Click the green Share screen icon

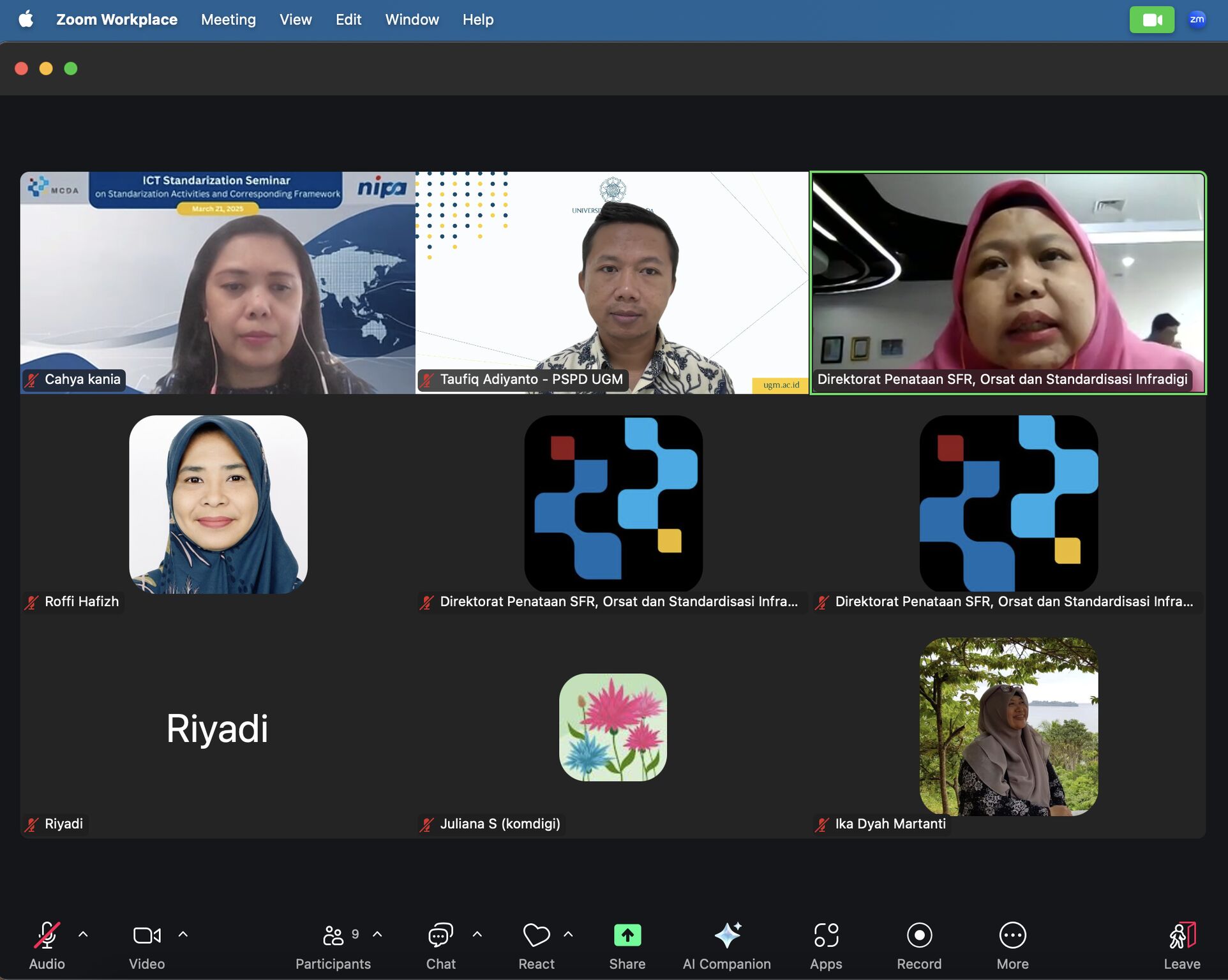pos(627,935)
